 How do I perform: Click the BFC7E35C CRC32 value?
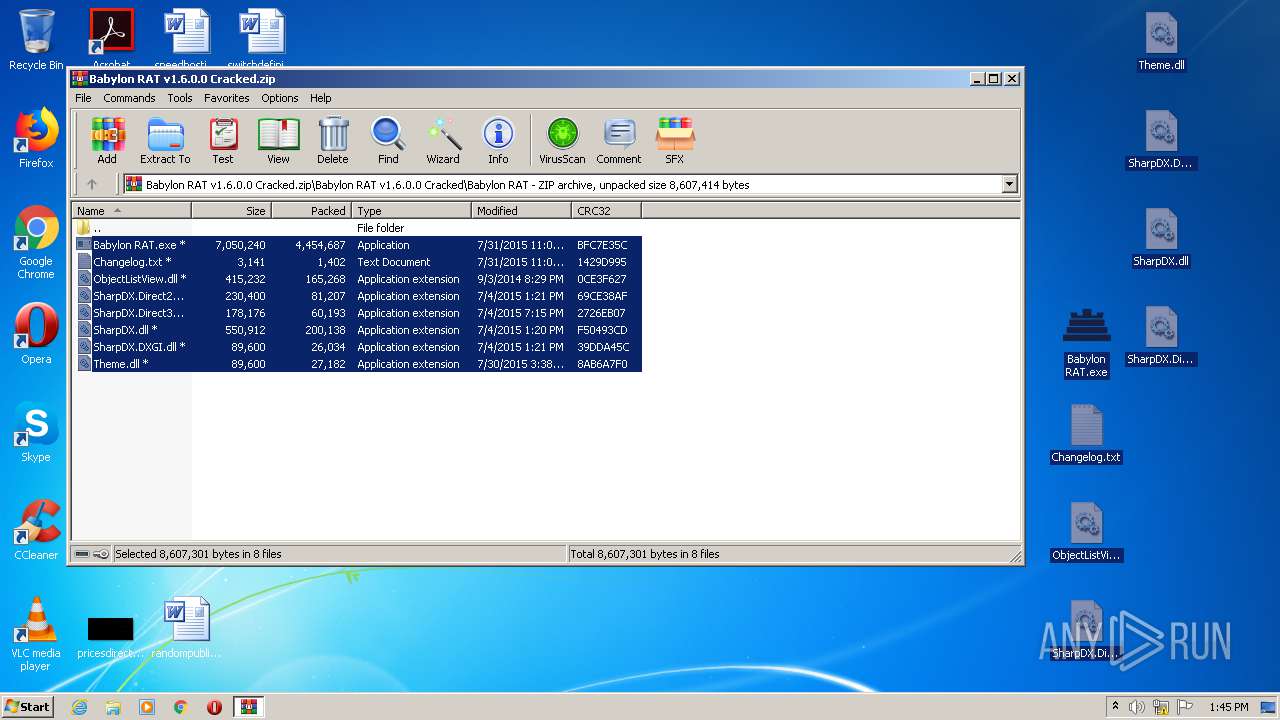[602, 245]
